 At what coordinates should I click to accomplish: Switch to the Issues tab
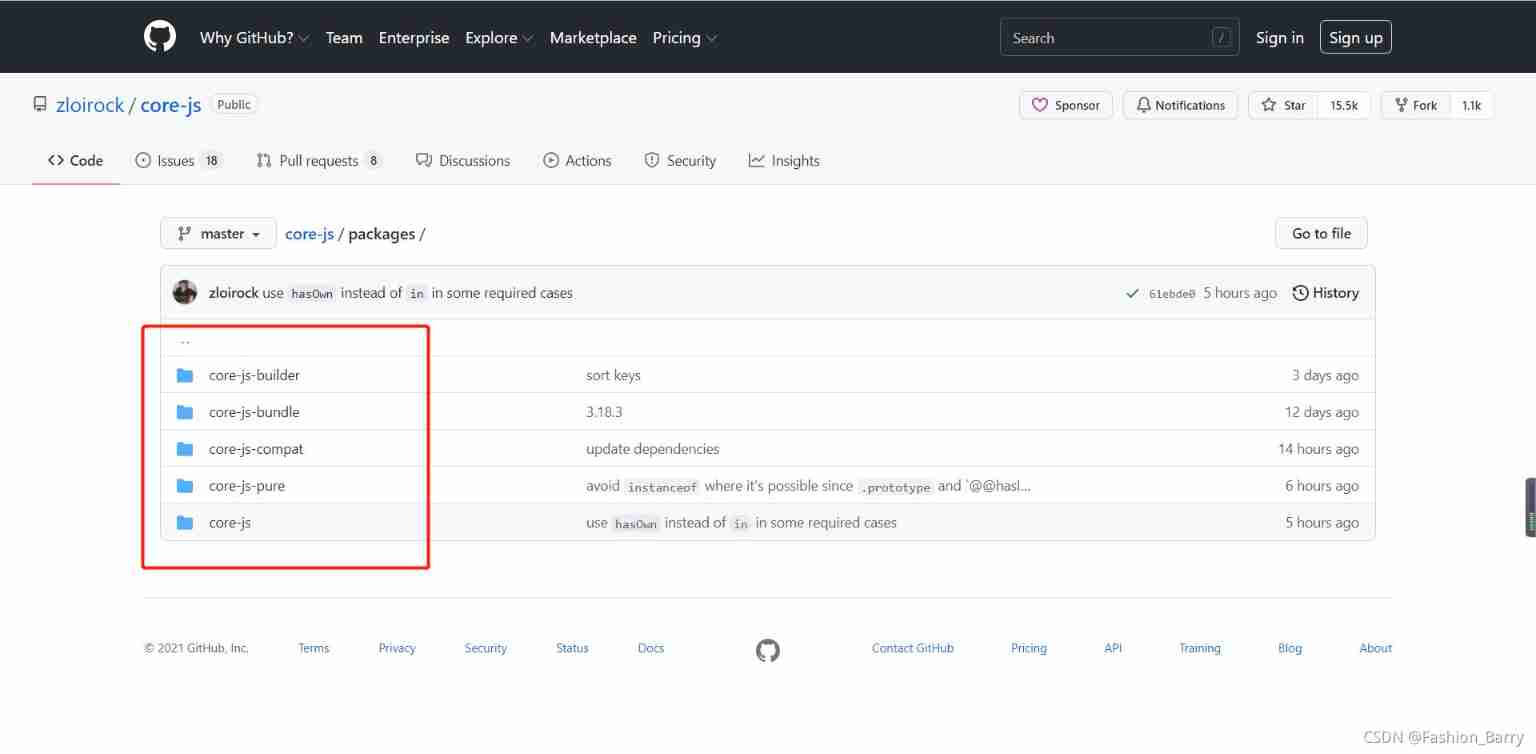tap(178, 160)
